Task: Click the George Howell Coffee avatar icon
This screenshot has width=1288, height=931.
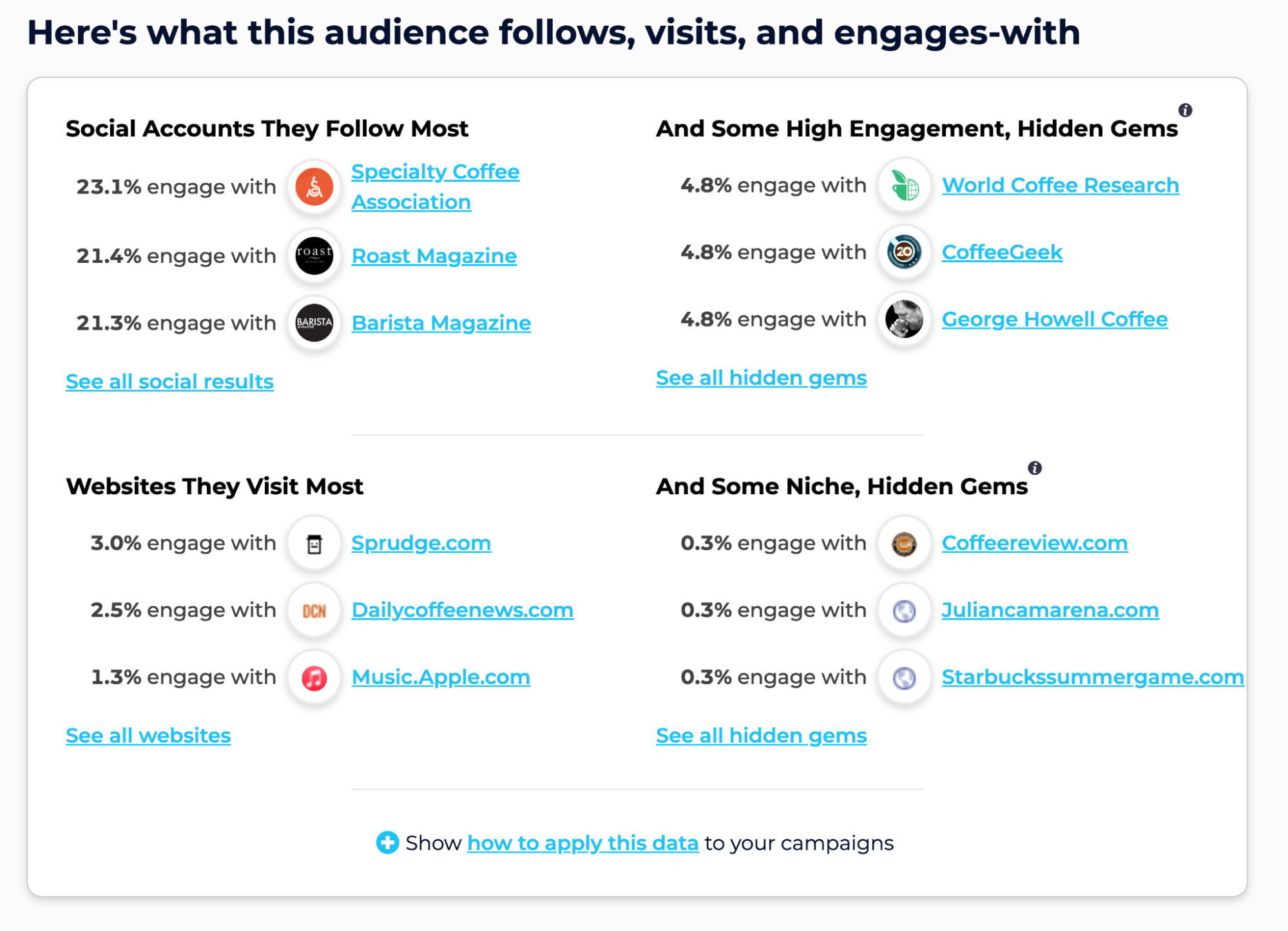Action: point(904,320)
